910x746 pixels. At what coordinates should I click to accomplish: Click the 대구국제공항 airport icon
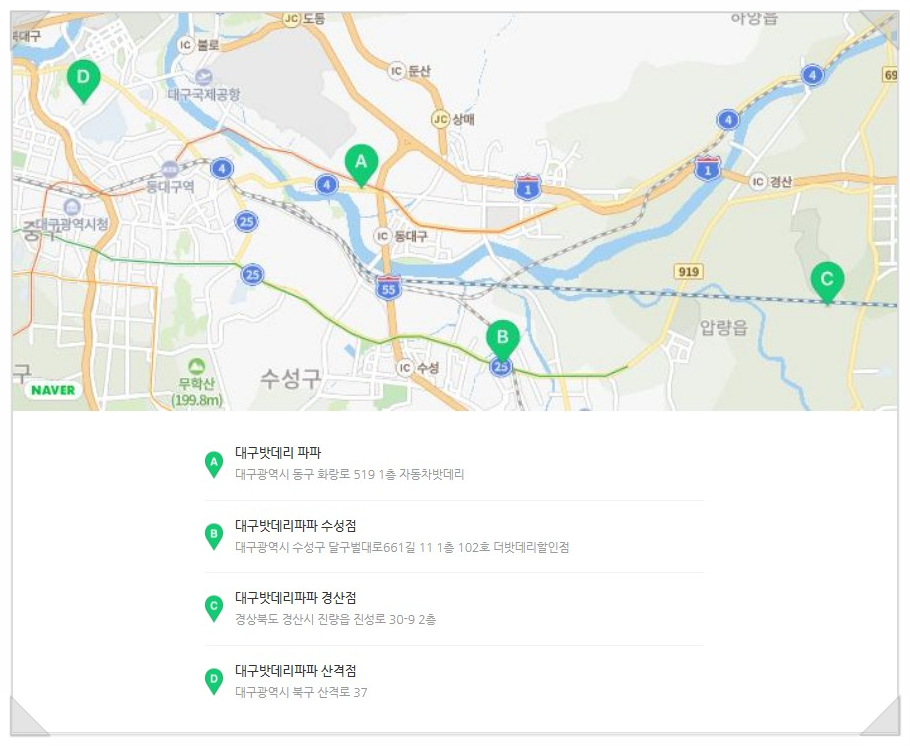[x=204, y=77]
